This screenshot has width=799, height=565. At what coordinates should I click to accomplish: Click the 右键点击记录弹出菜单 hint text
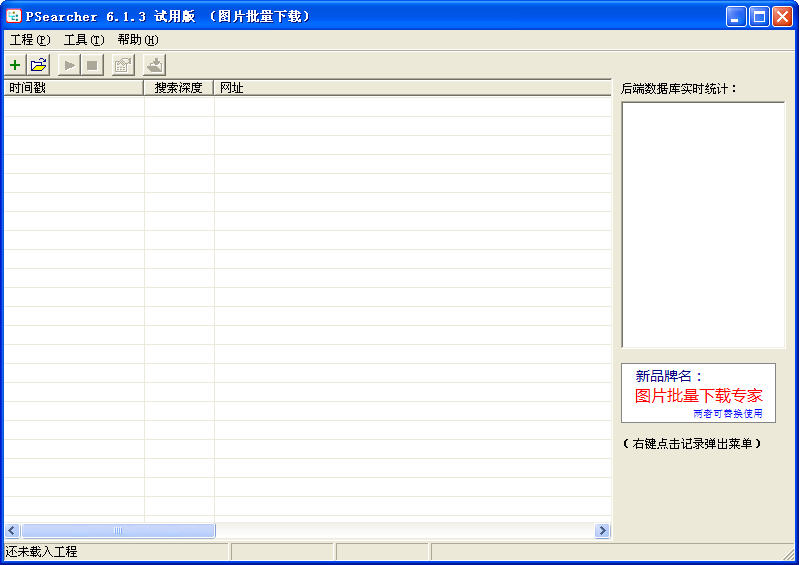pos(692,444)
